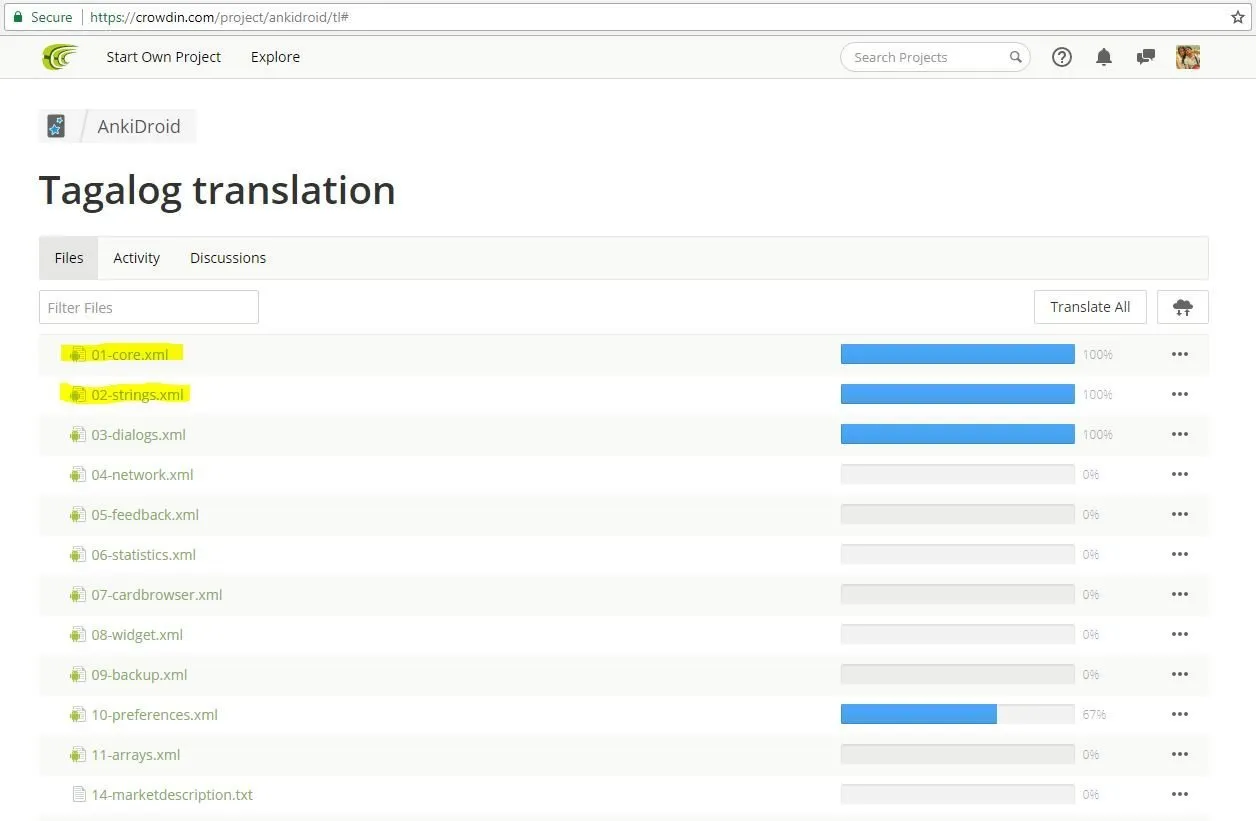Open the more options menu for 11-arrays.xml
The height and width of the screenshot is (821, 1256).
[1180, 754]
